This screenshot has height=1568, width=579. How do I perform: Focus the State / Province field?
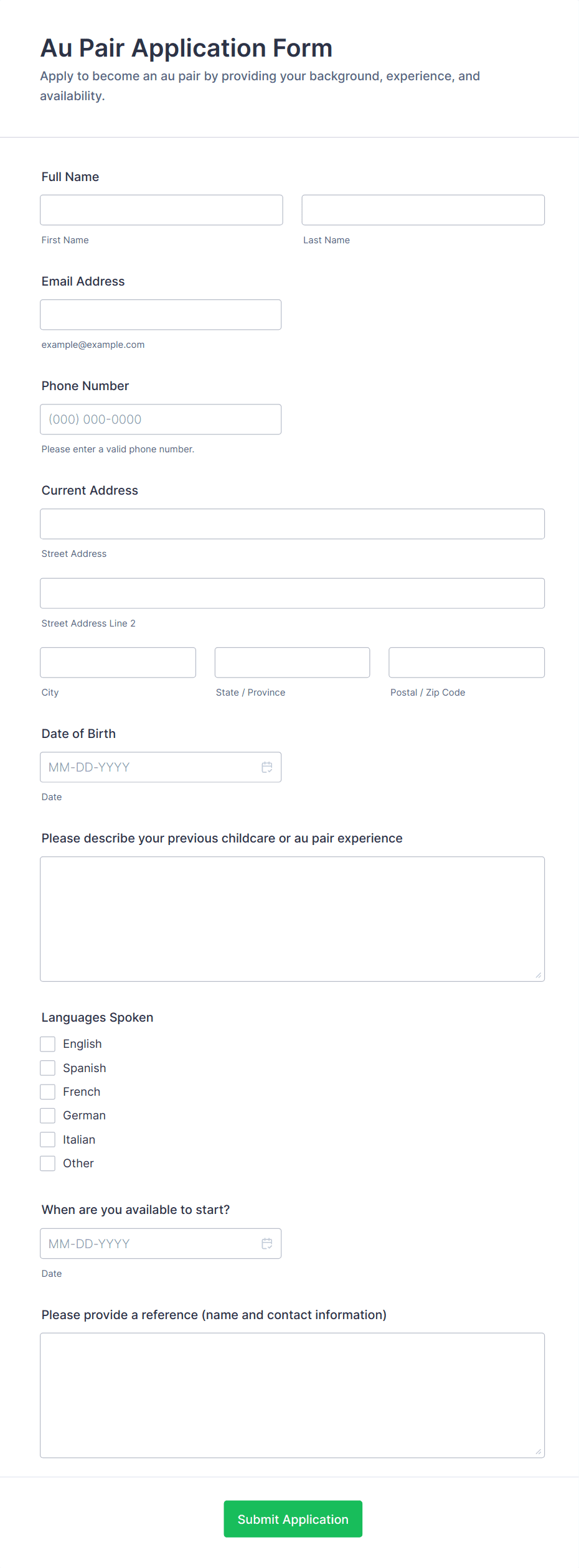click(292, 663)
